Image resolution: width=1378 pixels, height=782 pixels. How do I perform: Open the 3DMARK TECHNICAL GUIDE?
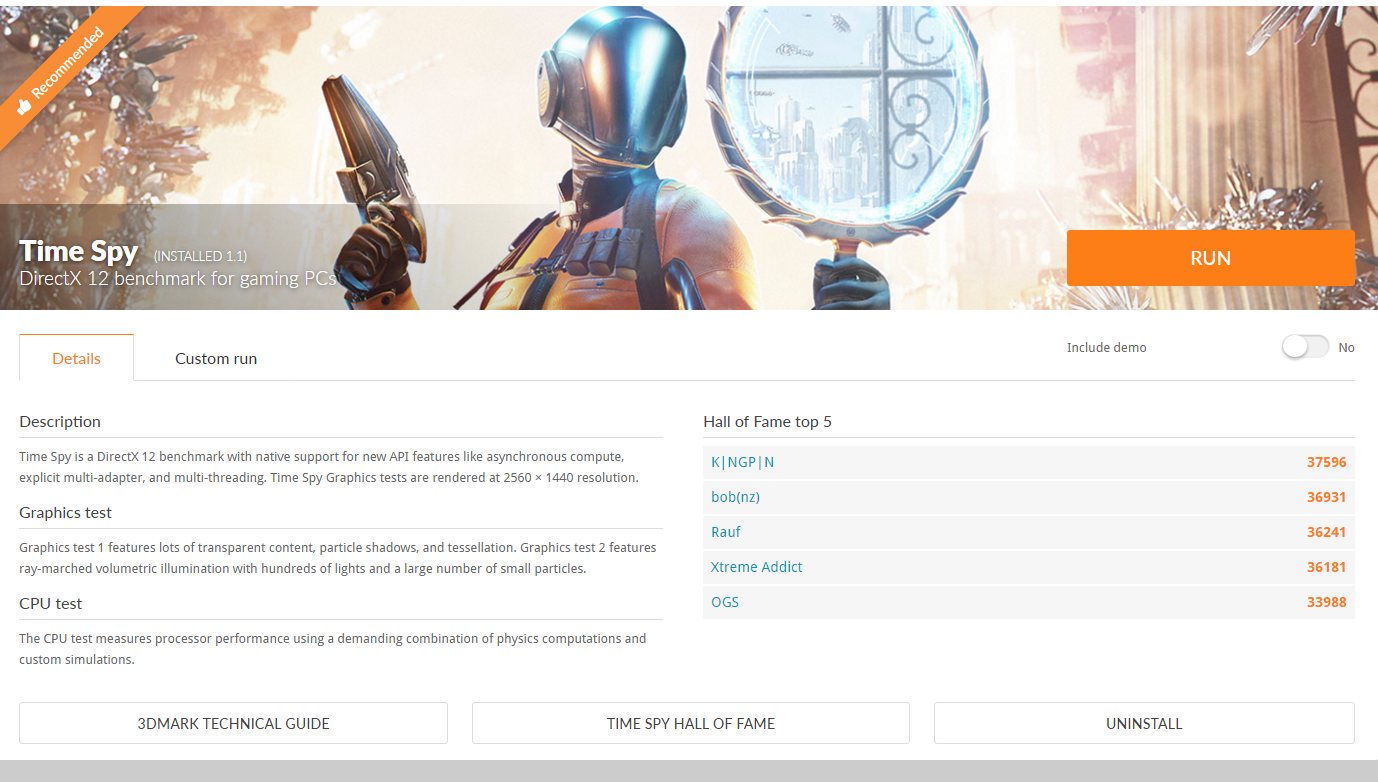point(233,723)
